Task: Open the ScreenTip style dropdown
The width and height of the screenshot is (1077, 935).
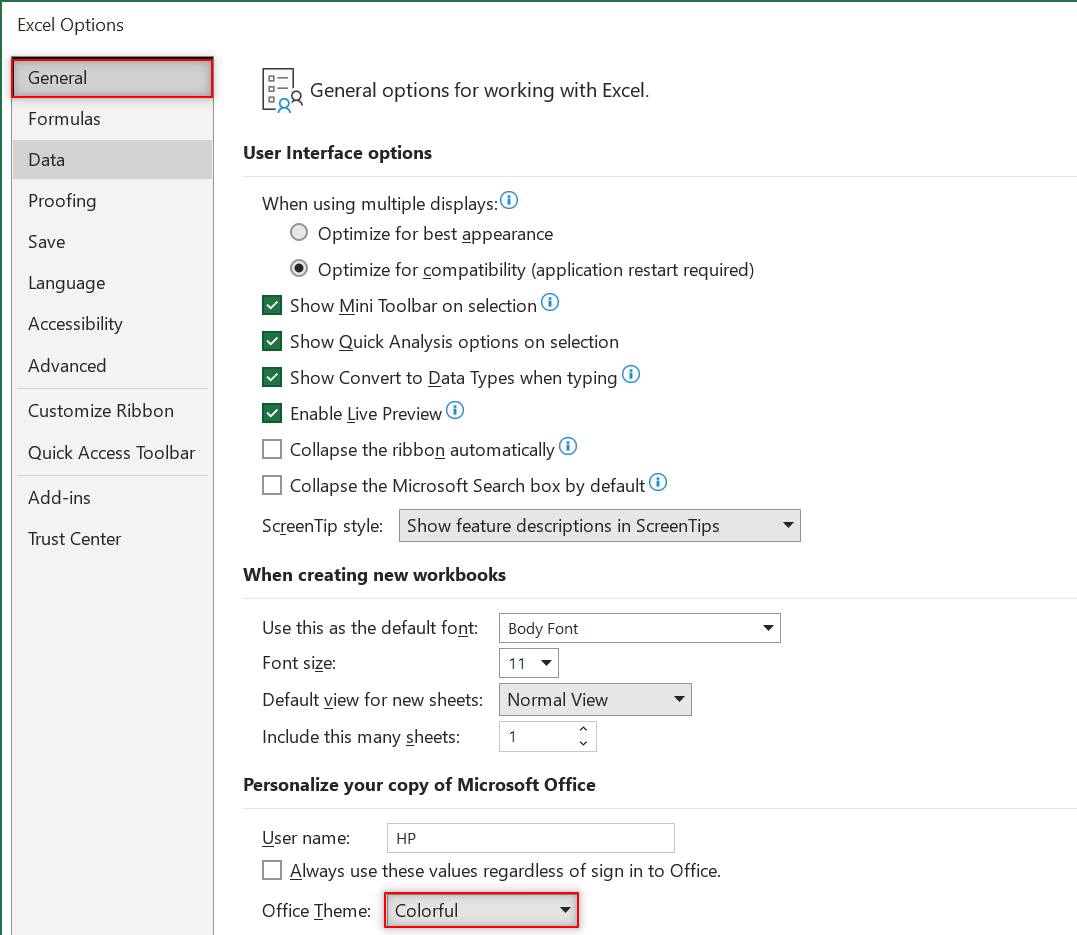Action: (600, 526)
